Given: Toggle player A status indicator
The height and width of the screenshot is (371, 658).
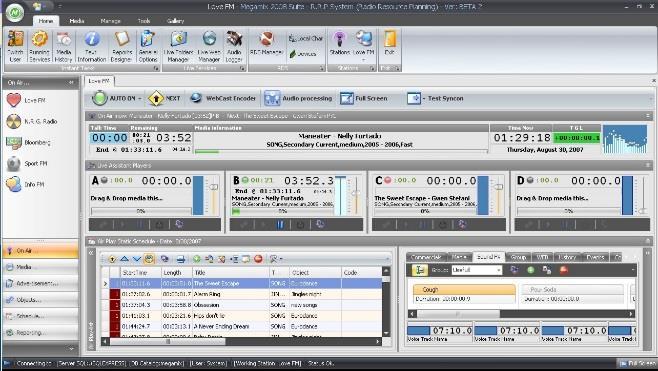Looking at the screenshot, I should pyautogui.click(x=104, y=180).
